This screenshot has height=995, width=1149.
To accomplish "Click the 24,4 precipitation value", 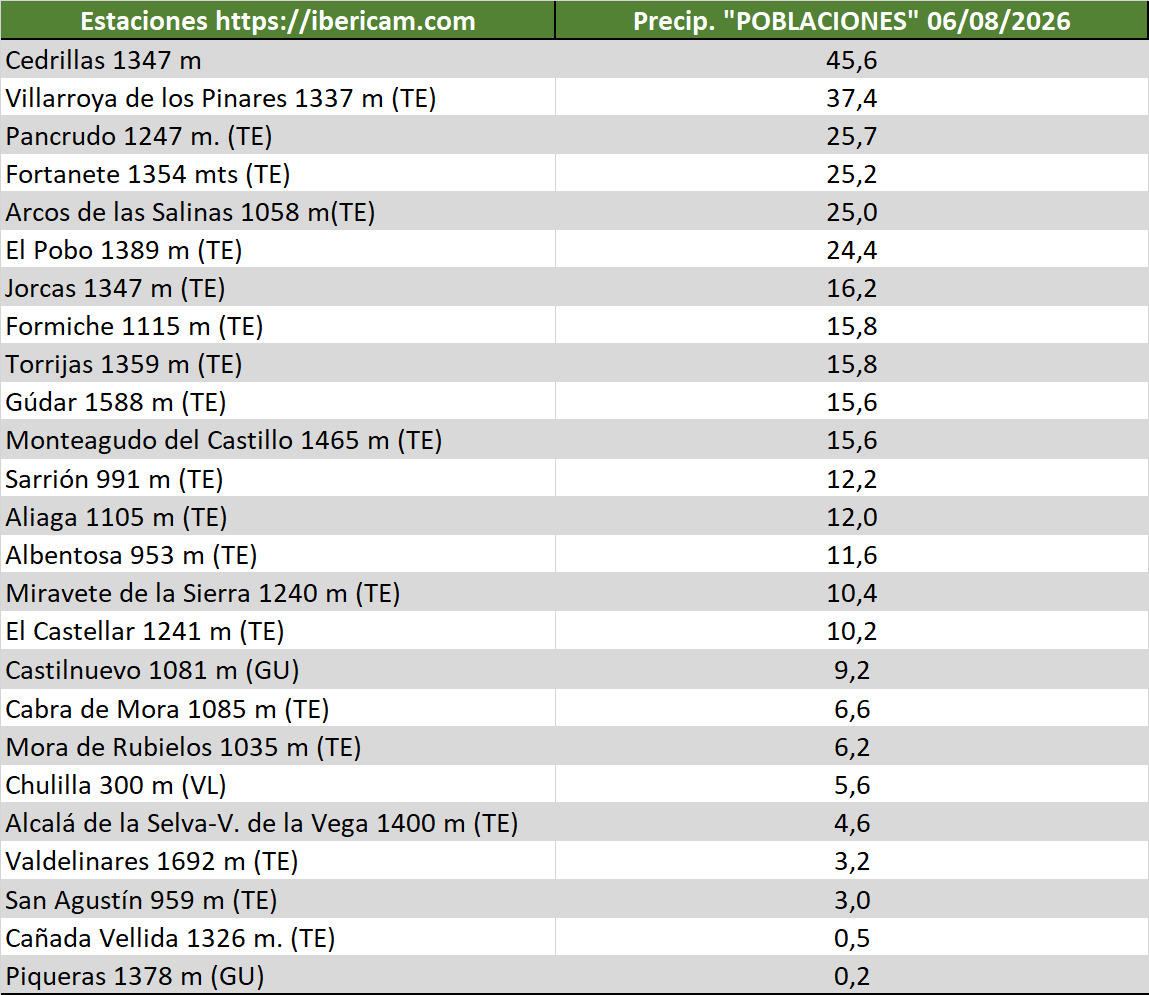I will [851, 251].
